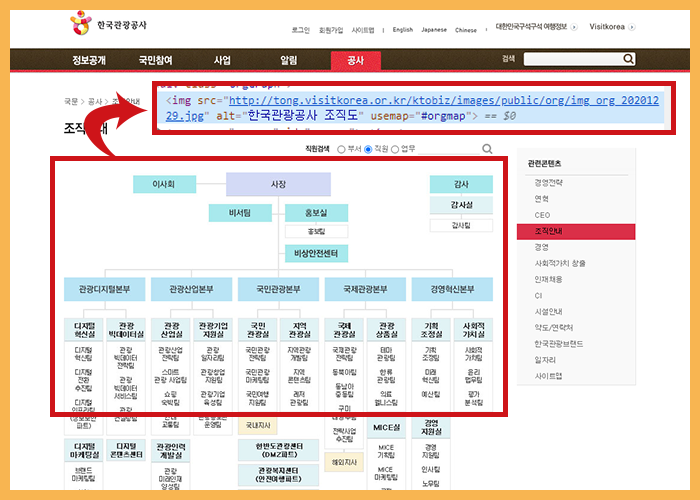This screenshot has height=500, width=700.
Task: Focus the 직원검색 text field
Action: click(448, 149)
